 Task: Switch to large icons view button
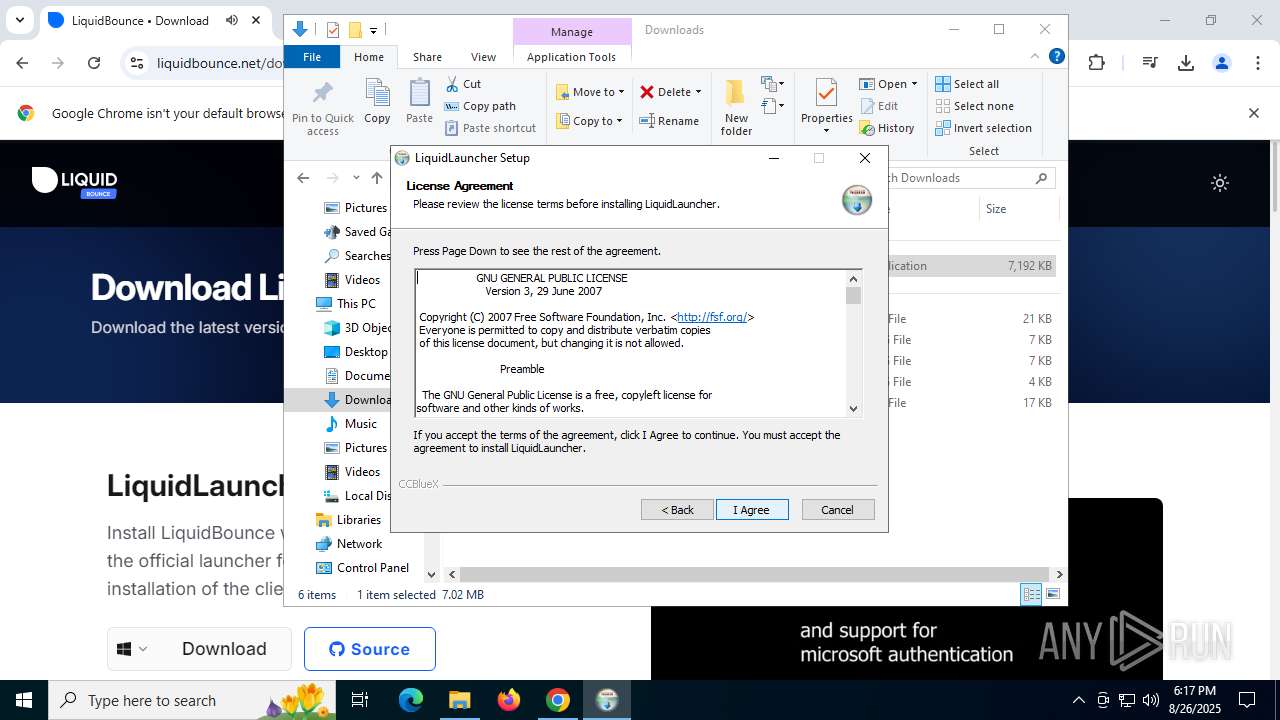1053,595
